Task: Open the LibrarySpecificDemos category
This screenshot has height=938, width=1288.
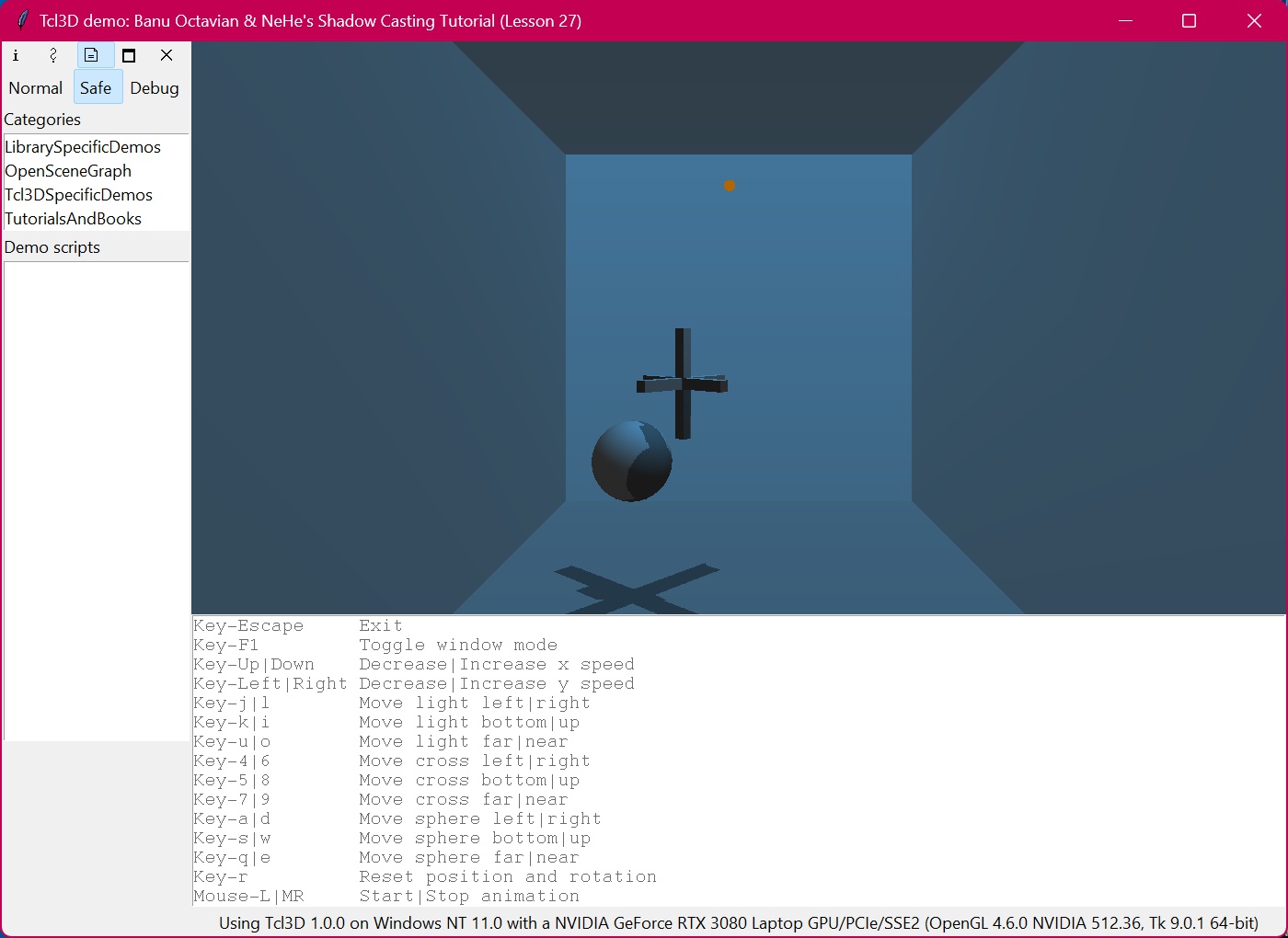Action: pos(83,147)
